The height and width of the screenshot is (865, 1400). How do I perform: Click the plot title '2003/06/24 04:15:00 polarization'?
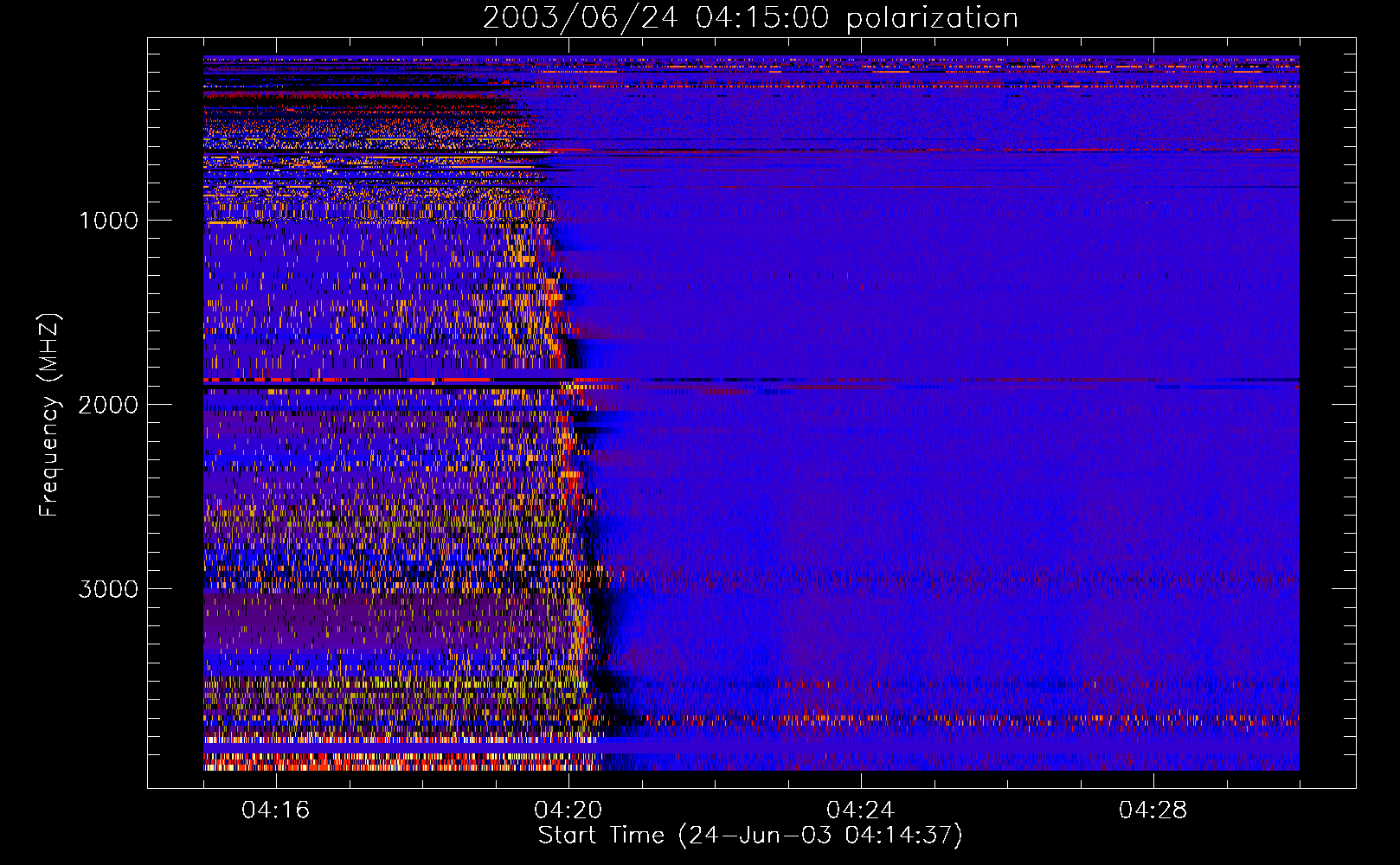click(x=750, y=18)
